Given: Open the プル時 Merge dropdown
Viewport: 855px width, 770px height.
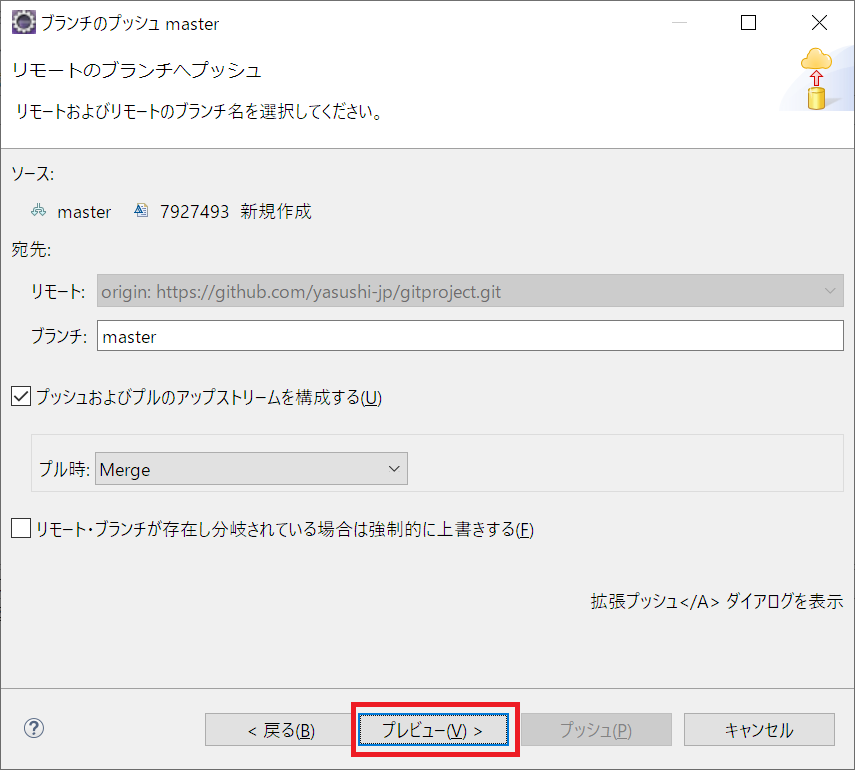Looking at the screenshot, I should pyautogui.click(x=251, y=469).
